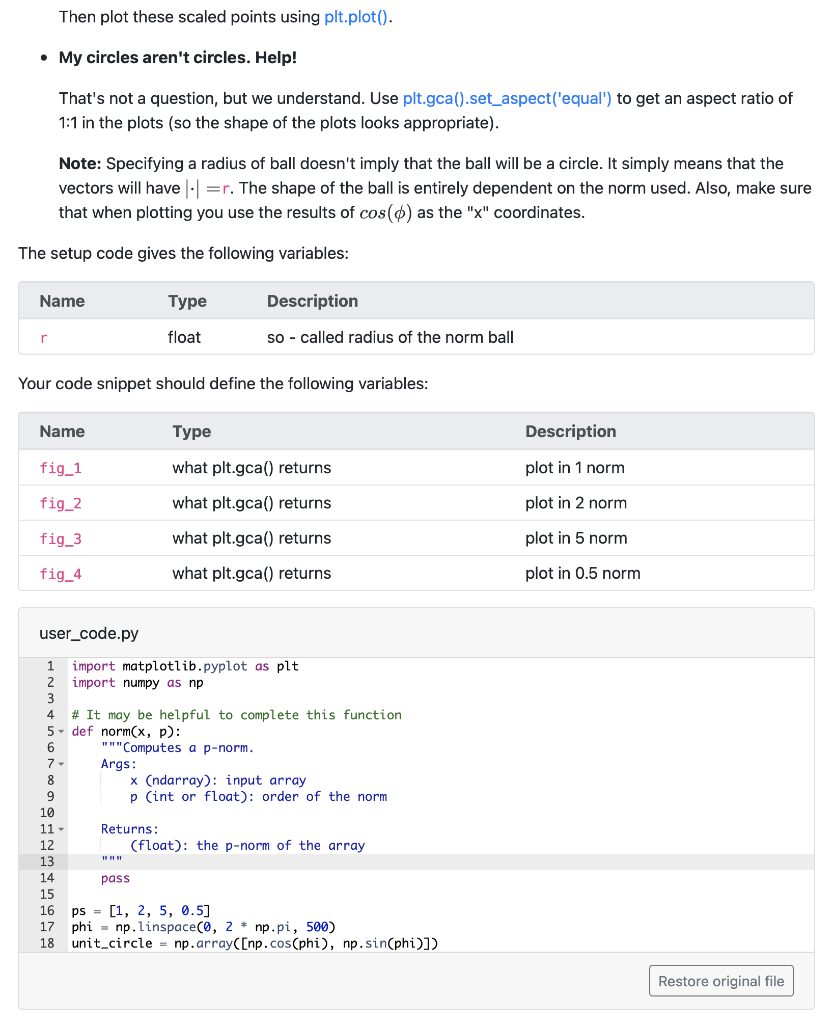834x1024 pixels.
Task: Open the plt.plot() documentation link
Action: point(356,17)
